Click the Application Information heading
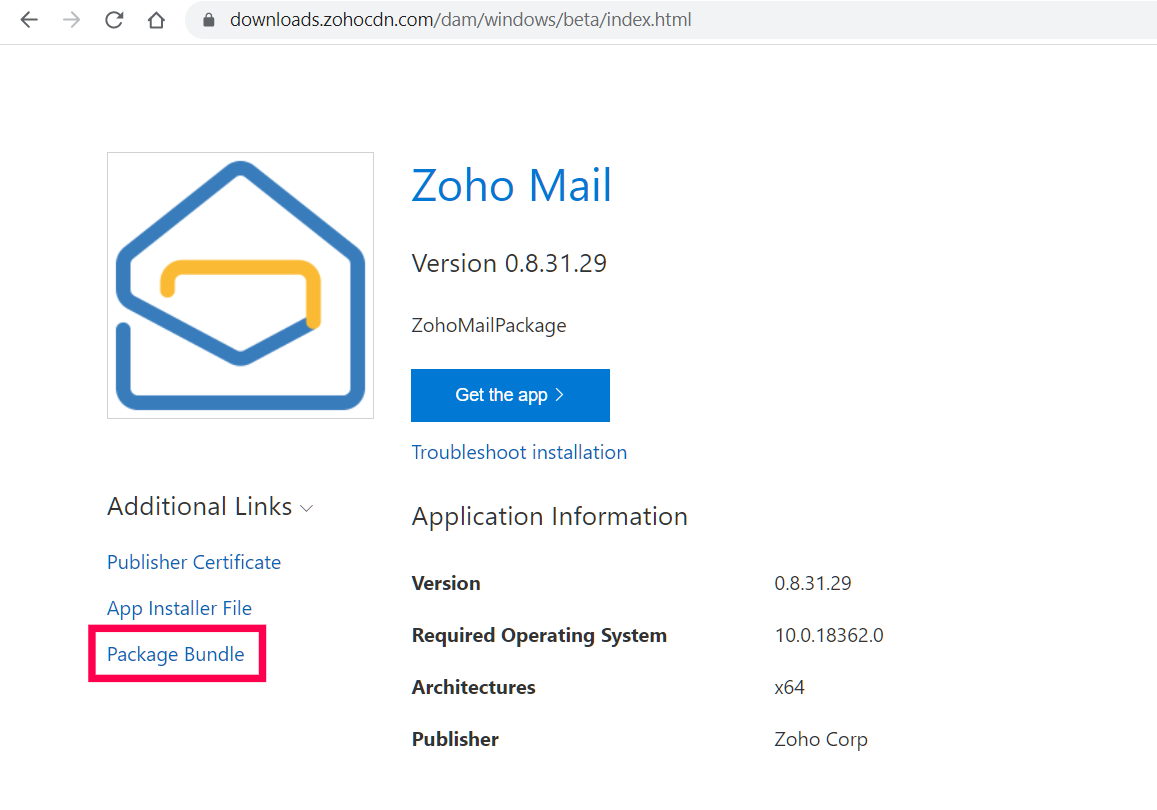 pyautogui.click(x=549, y=516)
